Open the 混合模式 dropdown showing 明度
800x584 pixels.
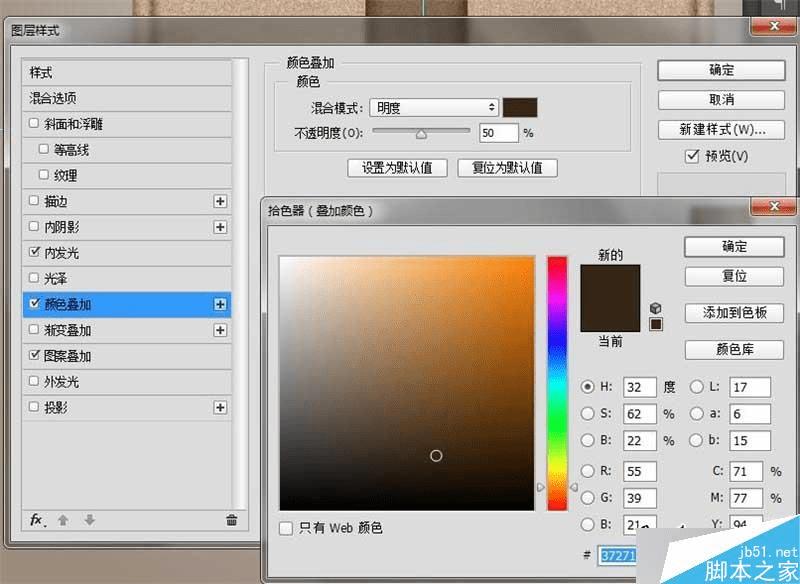tap(434, 108)
